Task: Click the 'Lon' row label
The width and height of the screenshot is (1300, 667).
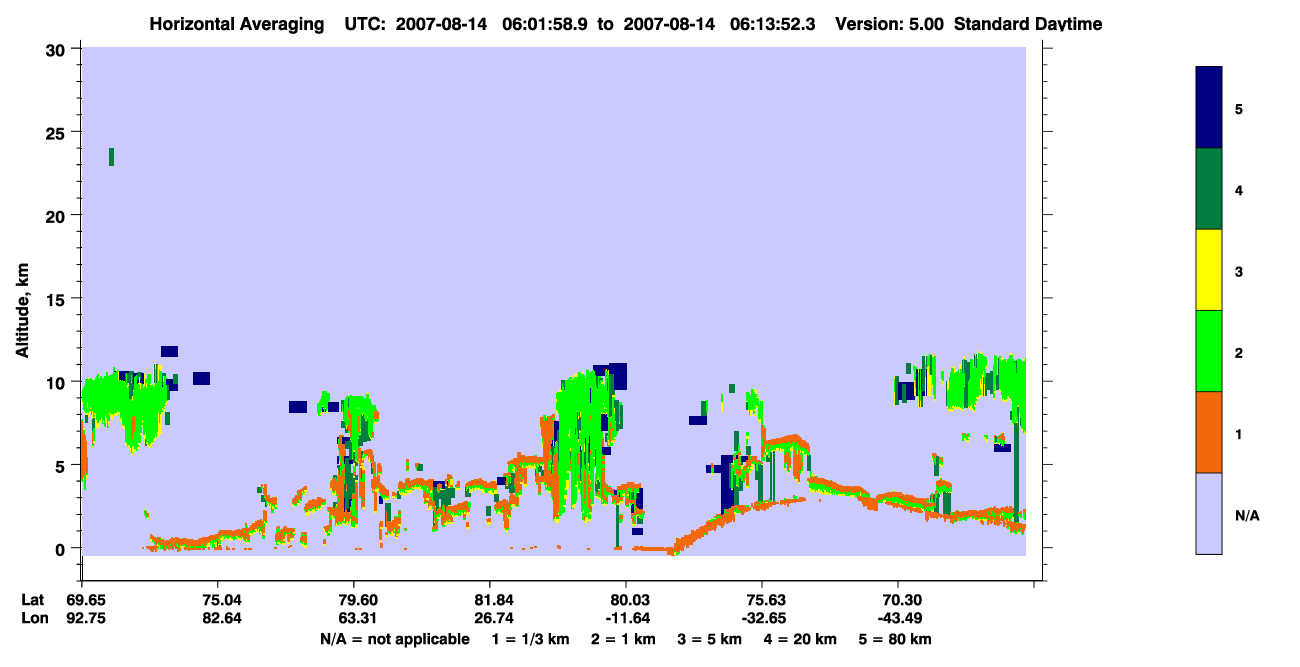Action: pos(34,618)
